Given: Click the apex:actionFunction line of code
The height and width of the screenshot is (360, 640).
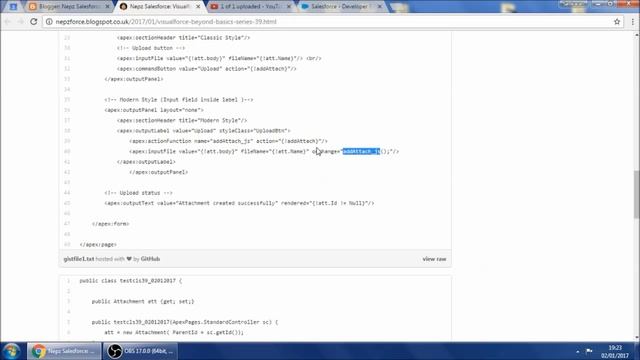Looking at the screenshot, I should (228, 141).
